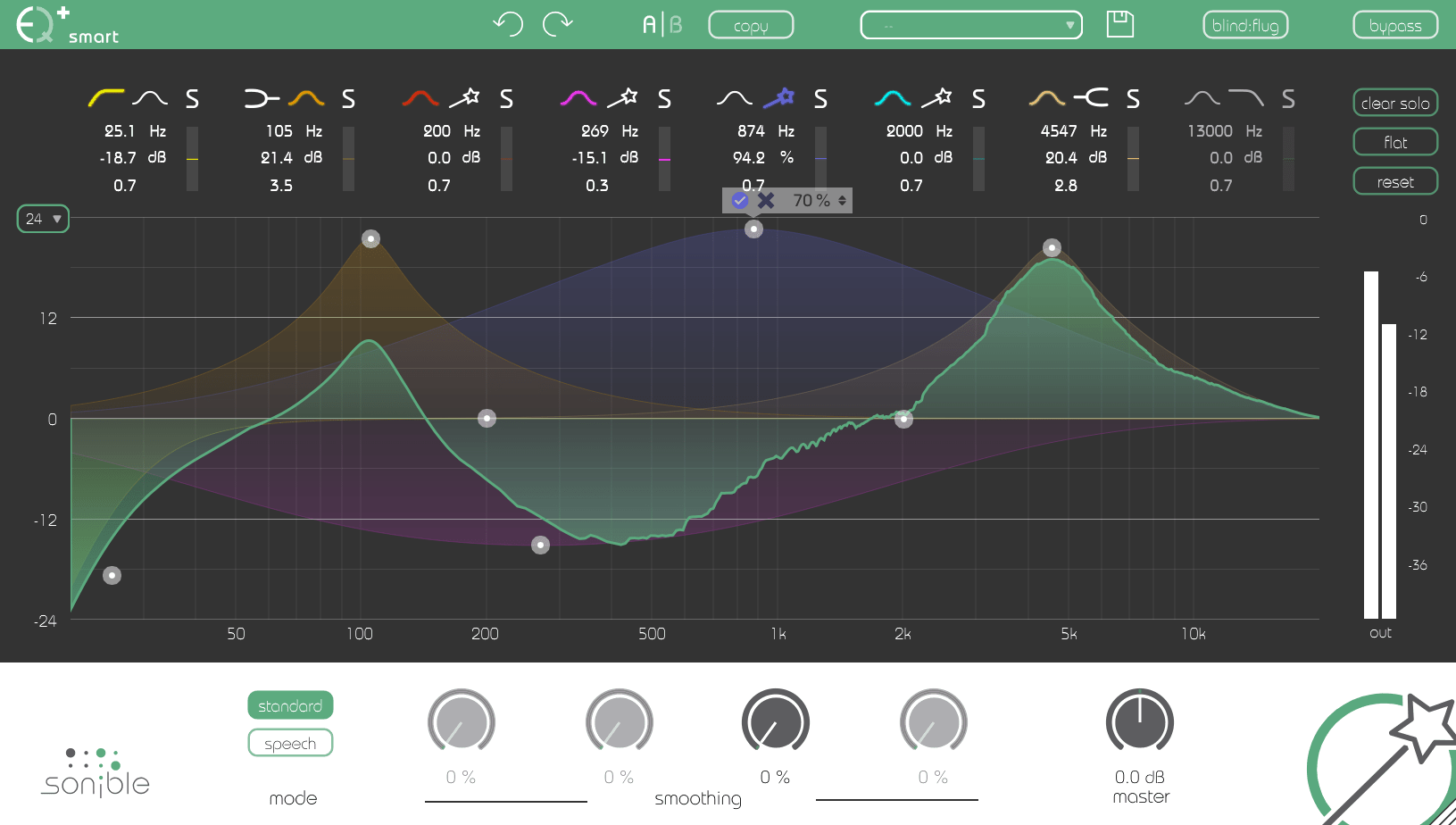1456x825 pixels.
Task: Solo the 105 Hz band
Action: click(x=348, y=98)
